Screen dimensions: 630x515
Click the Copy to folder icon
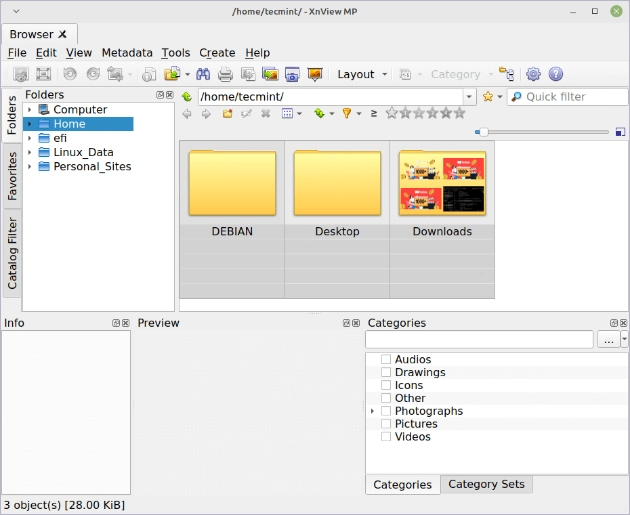(149, 74)
